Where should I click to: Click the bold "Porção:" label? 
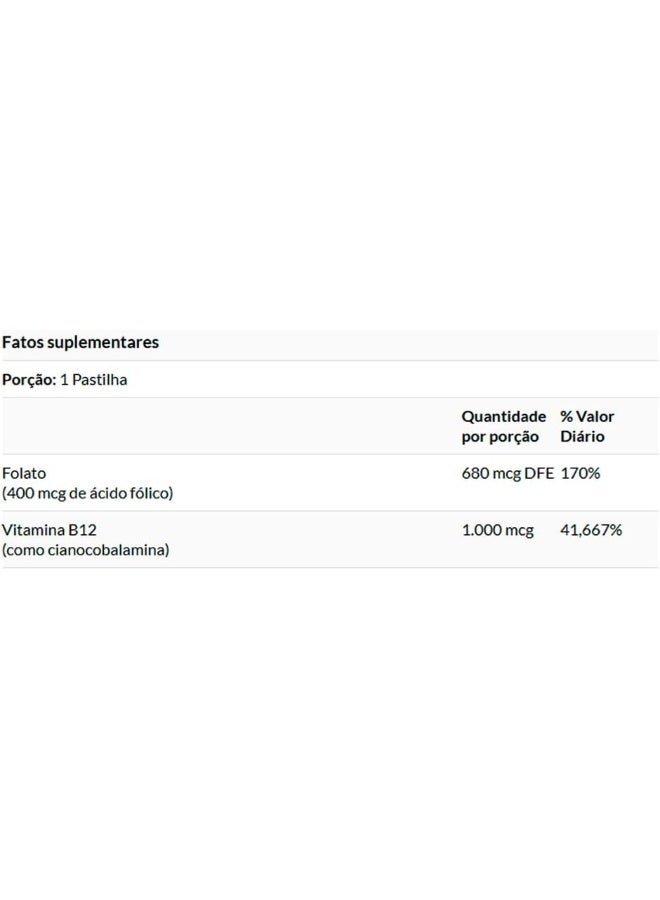(29, 380)
